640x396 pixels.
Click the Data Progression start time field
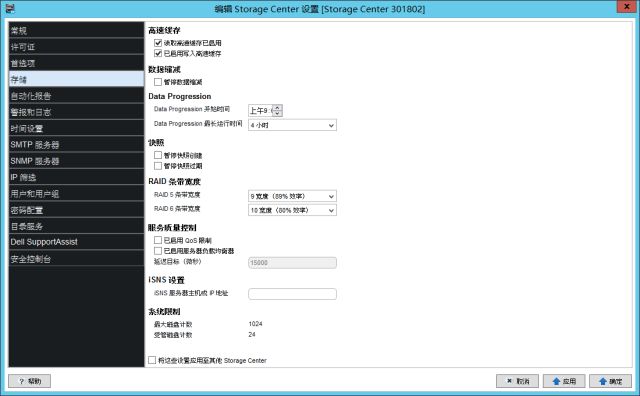[x=260, y=111]
